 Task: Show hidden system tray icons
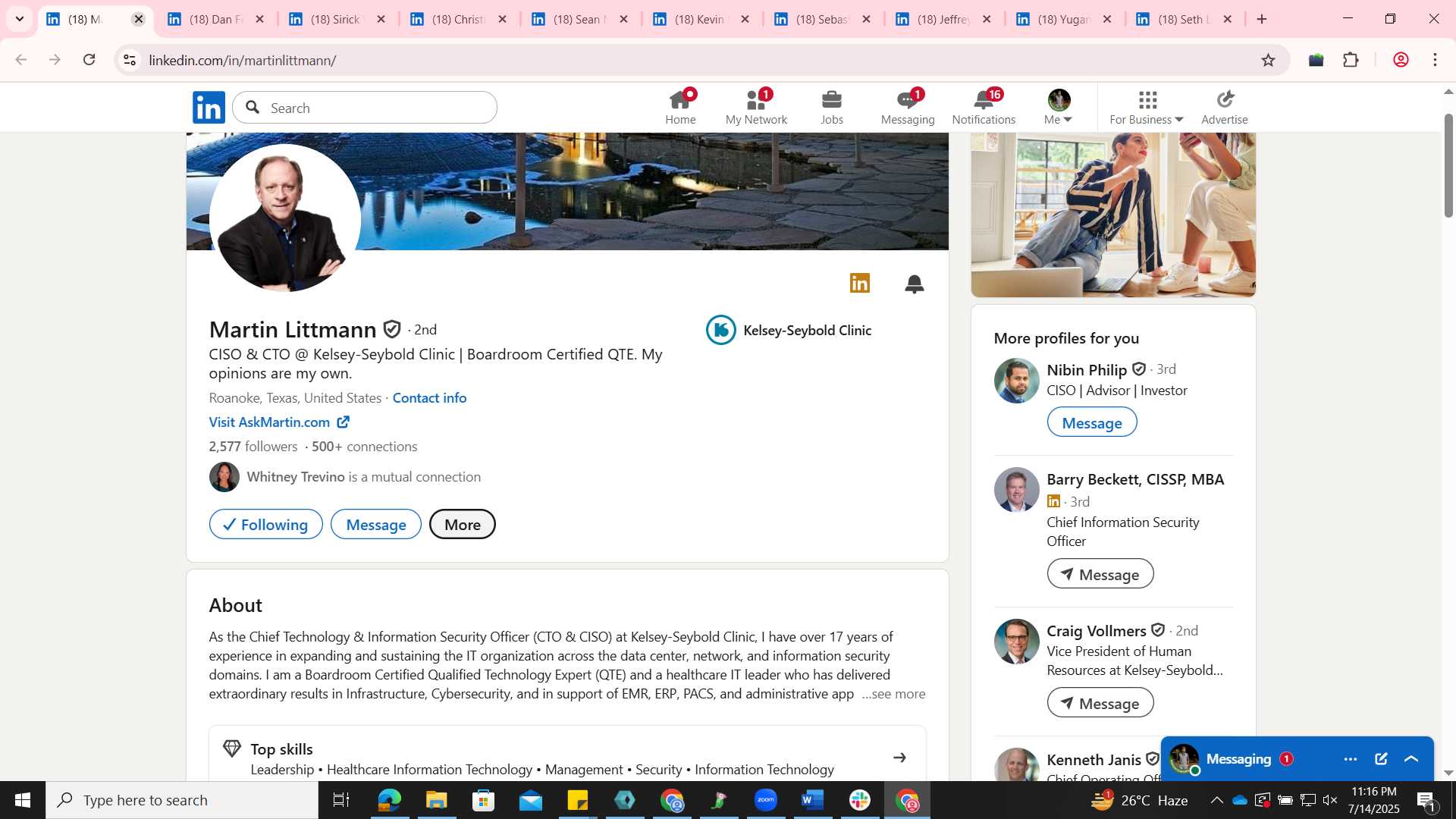coord(1216,800)
